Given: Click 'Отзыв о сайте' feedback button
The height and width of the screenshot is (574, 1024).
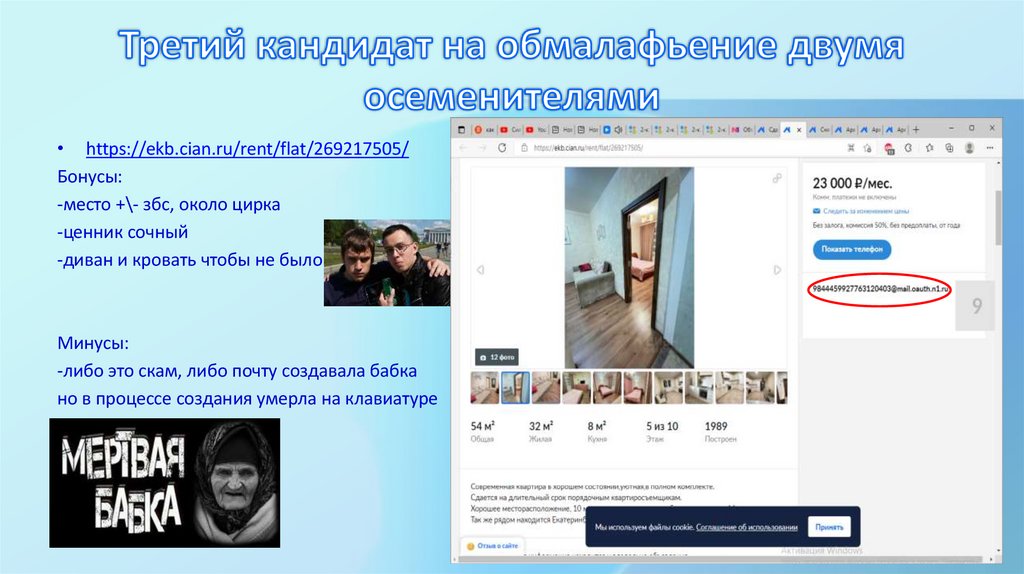Looking at the screenshot, I should (x=493, y=546).
